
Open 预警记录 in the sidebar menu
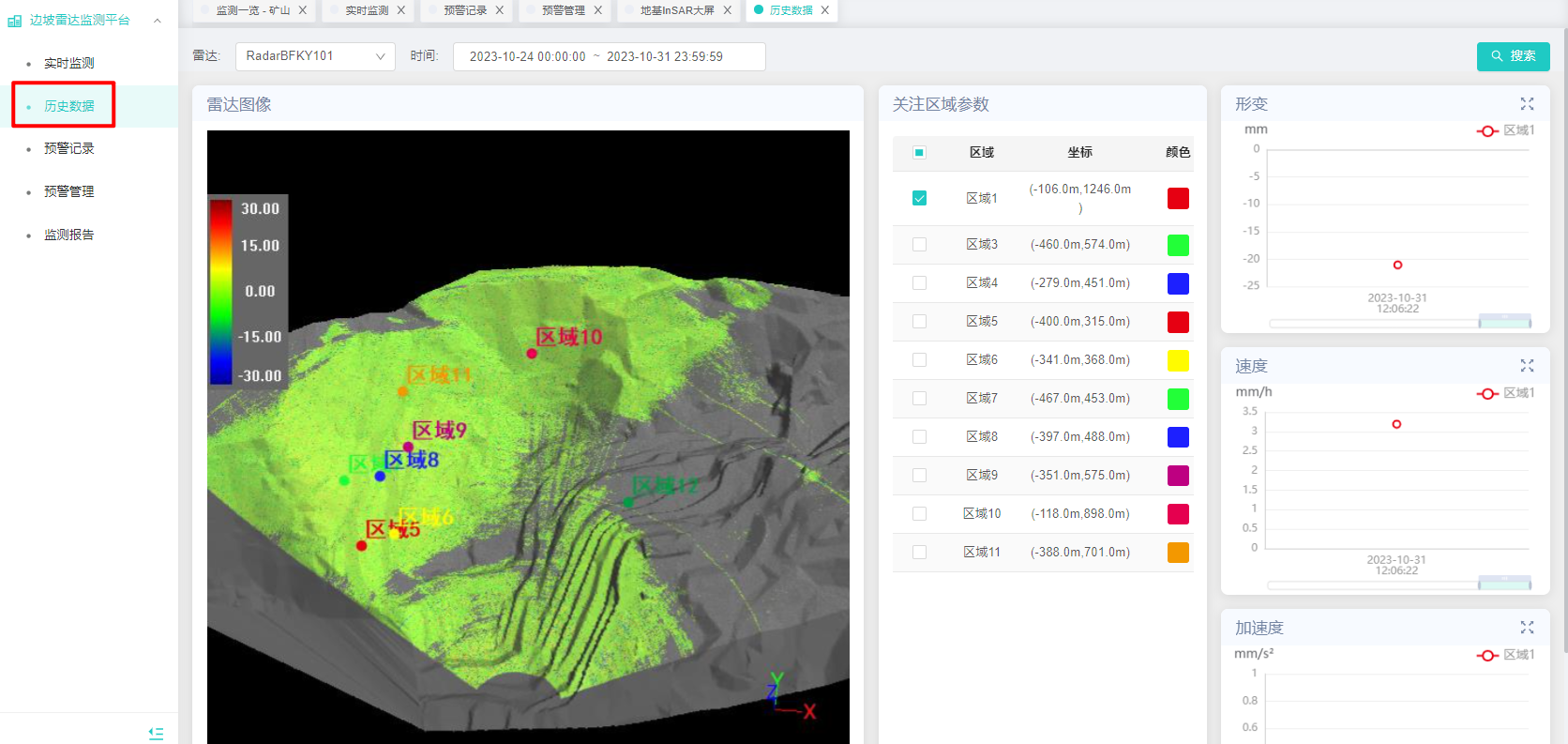tap(69, 148)
